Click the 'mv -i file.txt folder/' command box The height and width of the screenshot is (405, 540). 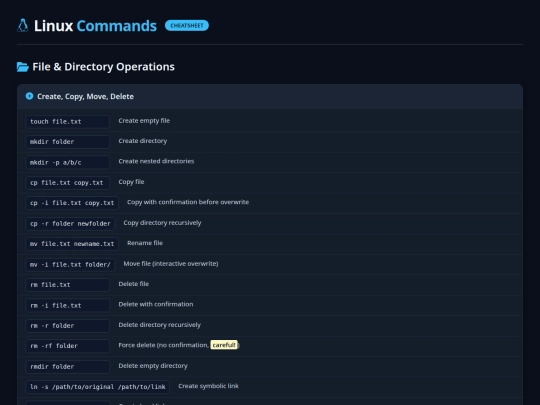click(x=70, y=264)
